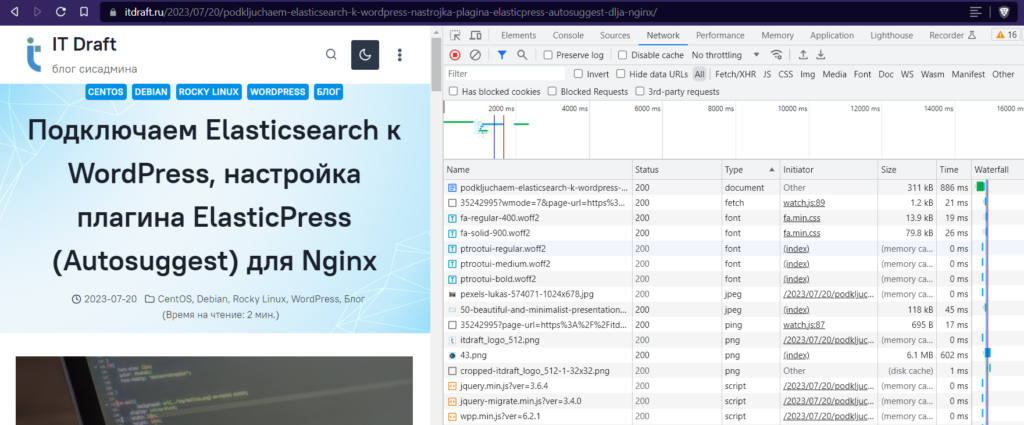
Task: Sort requests by the Type column header
Action: 750,170
